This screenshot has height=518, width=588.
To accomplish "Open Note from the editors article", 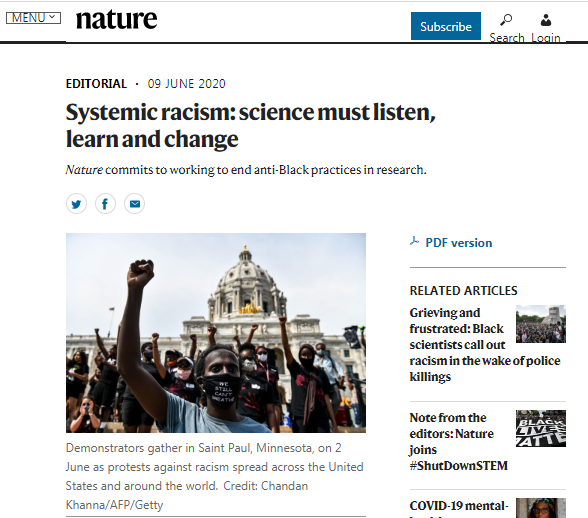I will [x=458, y=441].
